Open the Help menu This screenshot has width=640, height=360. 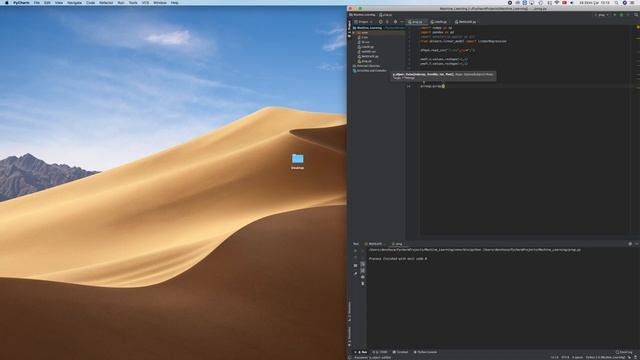(x=174, y=2)
